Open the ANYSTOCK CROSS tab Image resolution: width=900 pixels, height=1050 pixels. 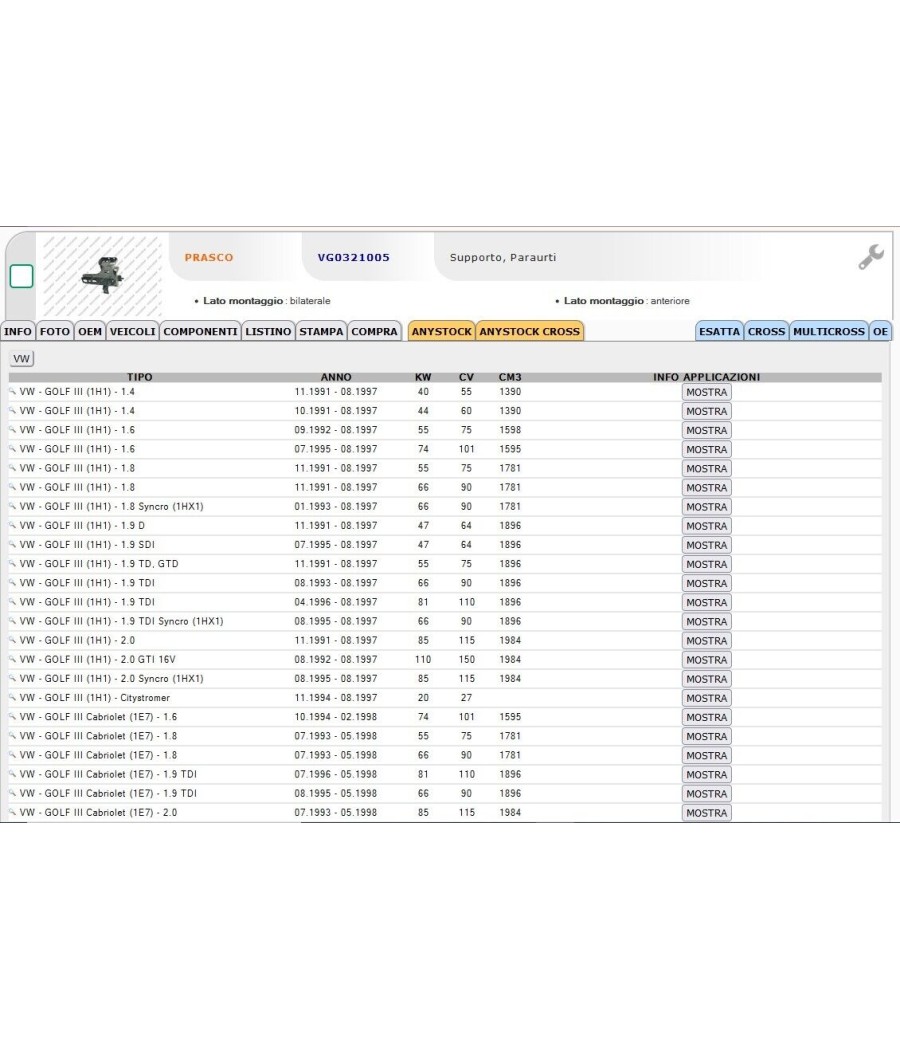click(x=529, y=331)
